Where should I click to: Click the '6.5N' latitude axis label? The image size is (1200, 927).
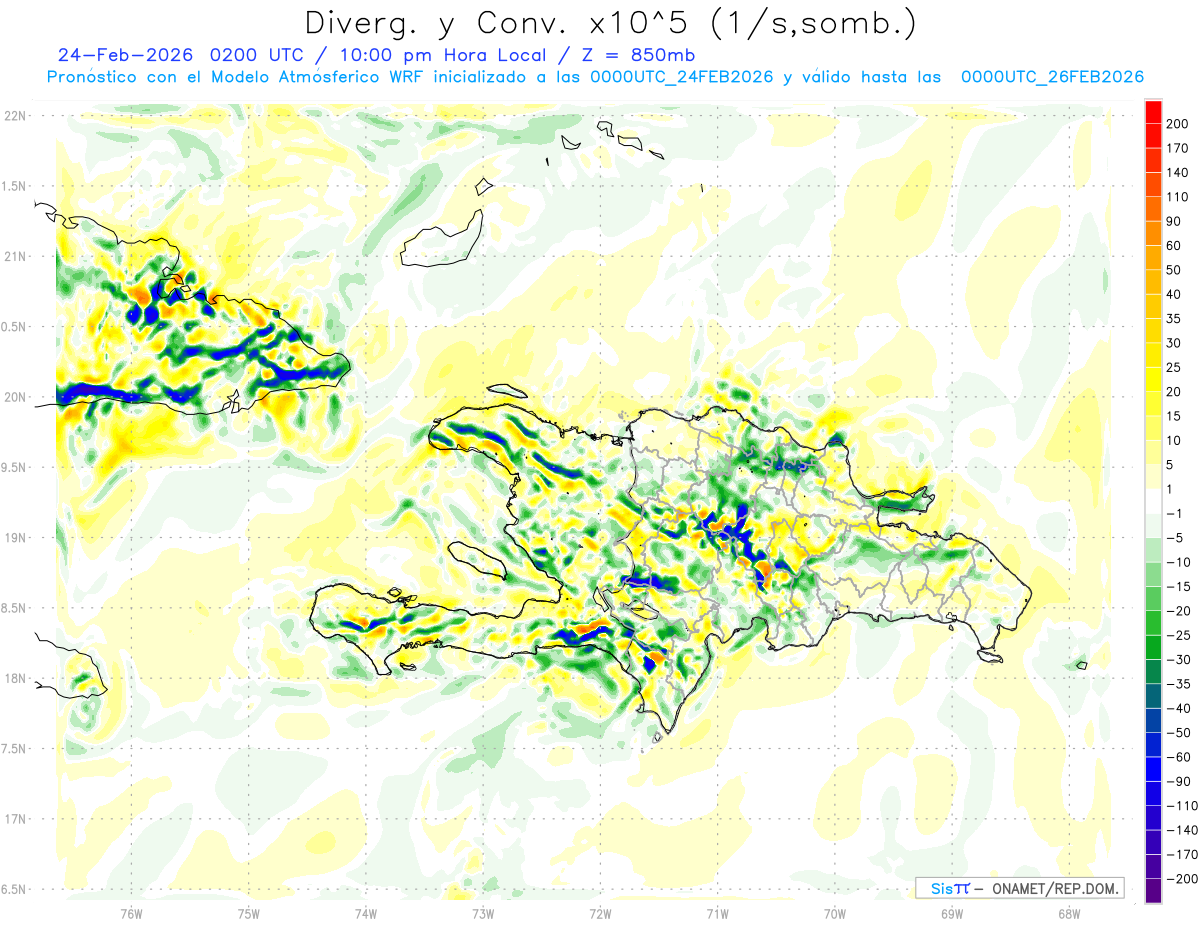click(x=15, y=890)
